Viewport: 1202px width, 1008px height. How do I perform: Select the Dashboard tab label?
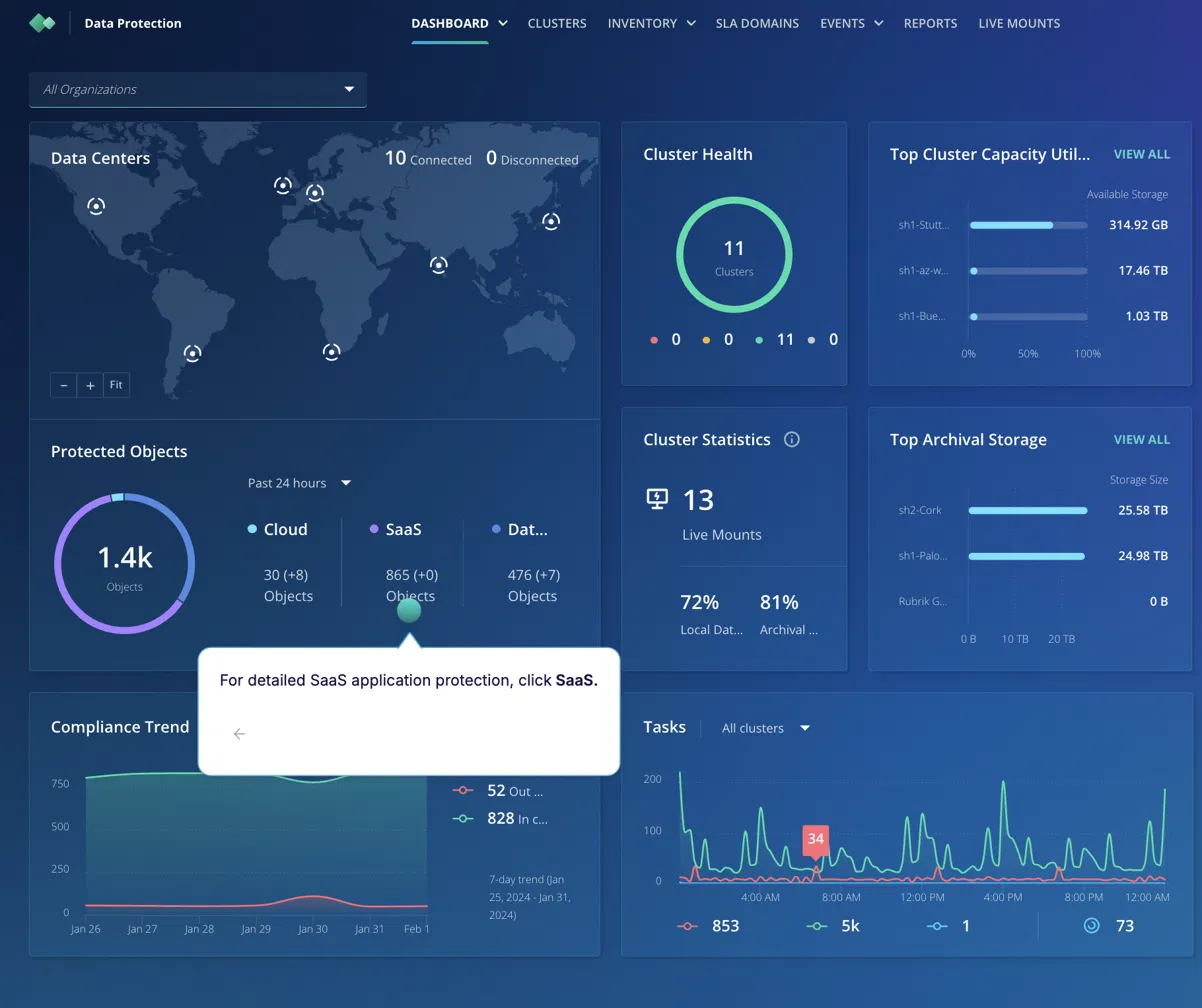[450, 23]
